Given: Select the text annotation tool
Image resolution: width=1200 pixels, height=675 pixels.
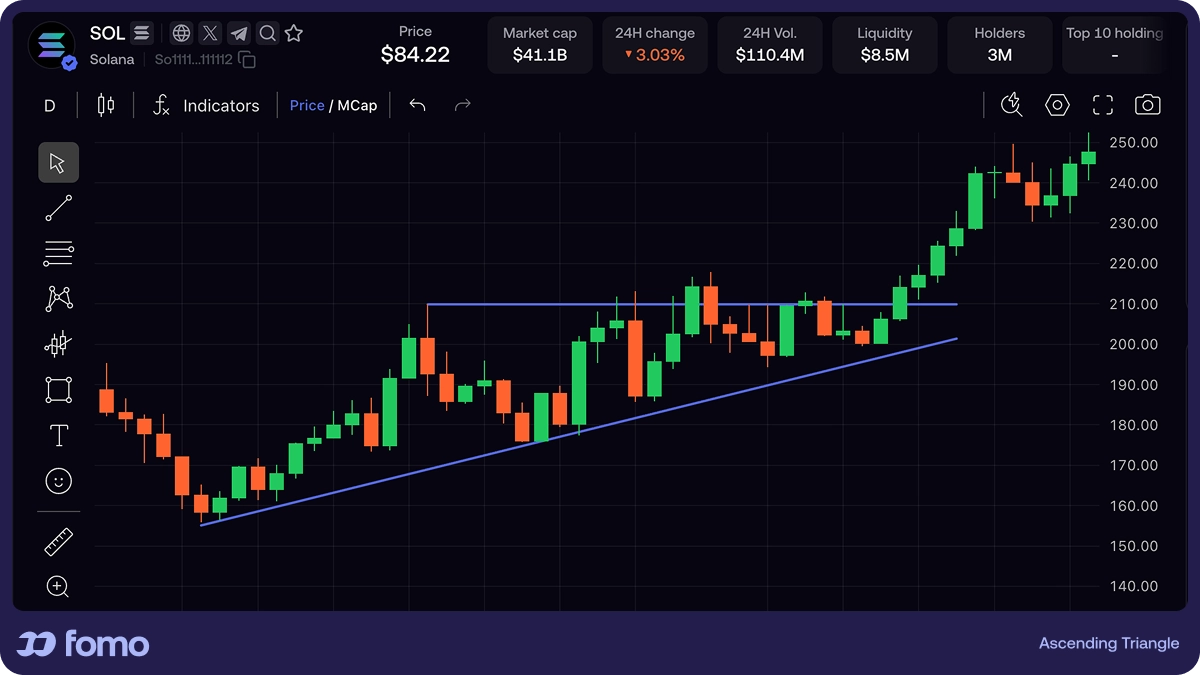Looking at the screenshot, I should click(59, 435).
